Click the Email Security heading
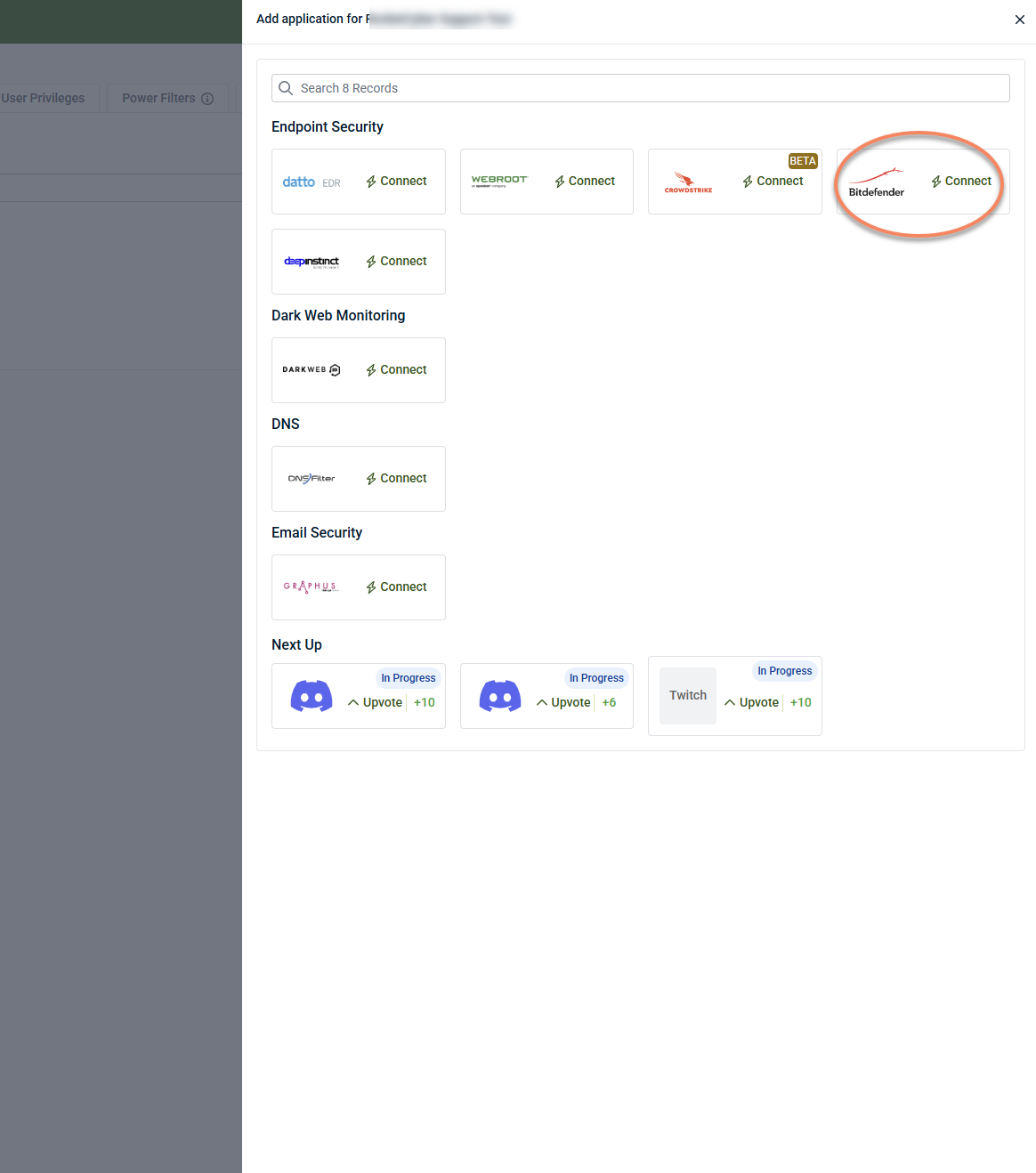 317,533
